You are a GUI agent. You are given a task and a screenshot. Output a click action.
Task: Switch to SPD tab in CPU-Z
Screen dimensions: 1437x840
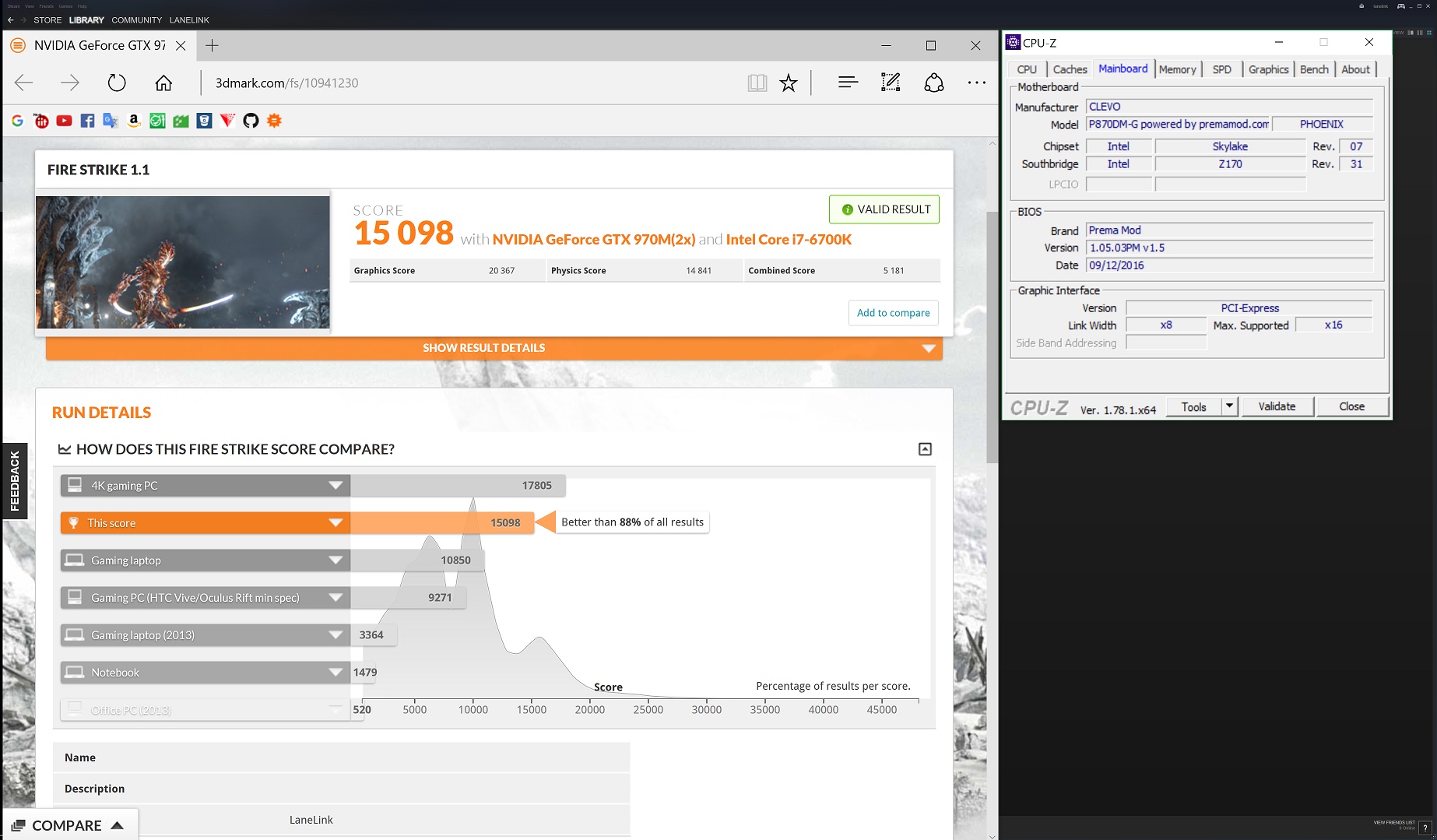(1221, 69)
